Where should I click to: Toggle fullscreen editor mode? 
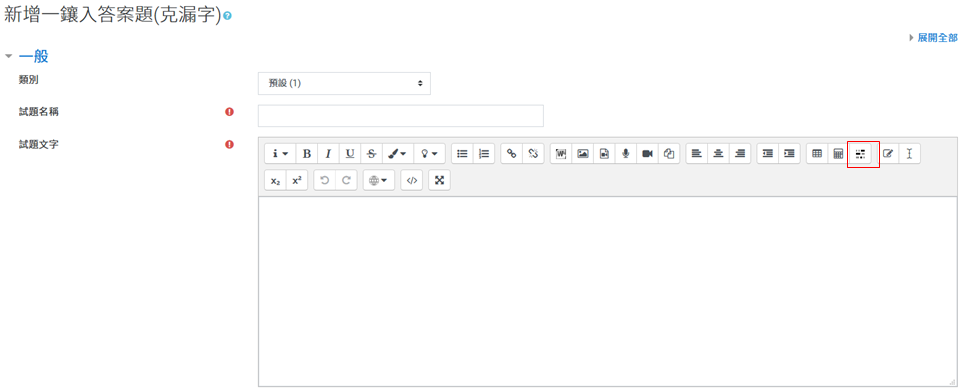coord(440,181)
